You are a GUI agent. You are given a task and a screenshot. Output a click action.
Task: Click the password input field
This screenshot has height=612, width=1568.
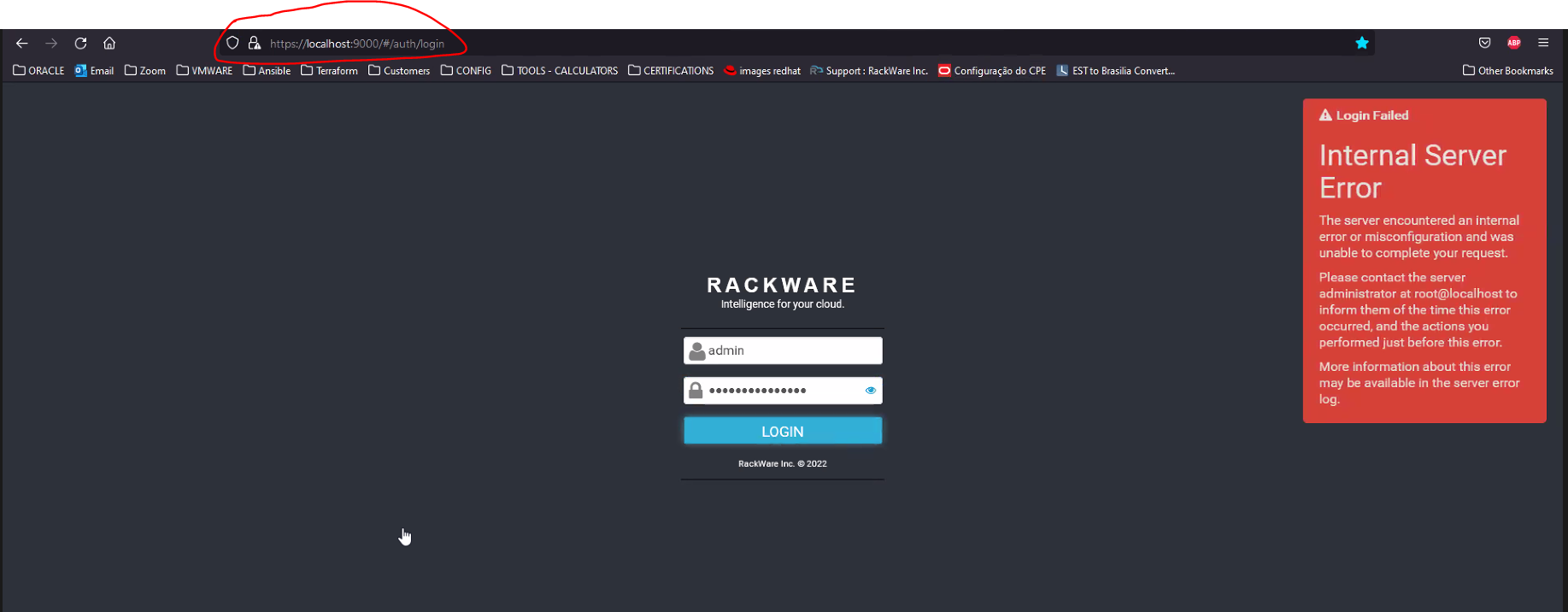tap(783, 391)
